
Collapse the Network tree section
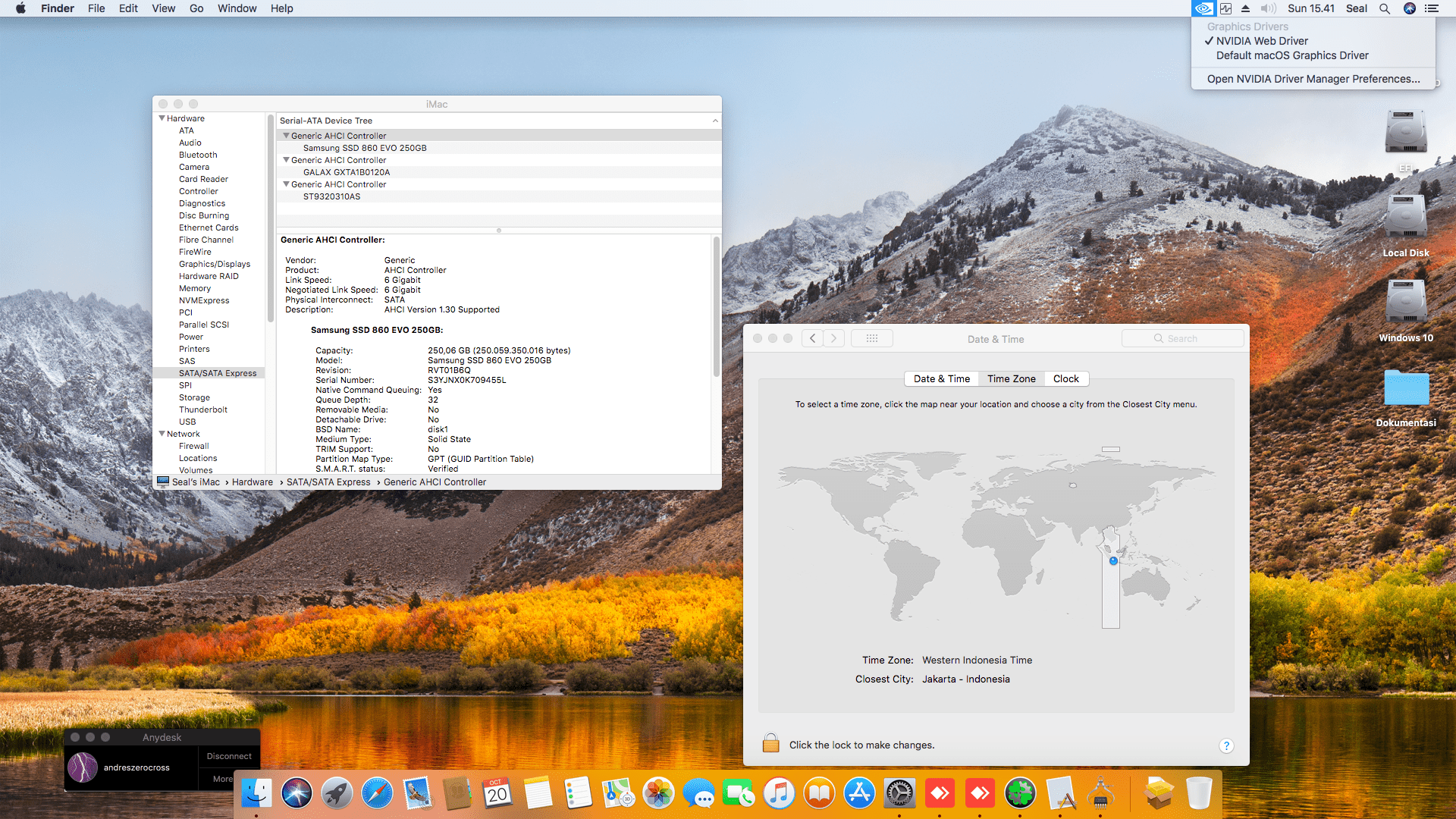click(x=162, y=434)
